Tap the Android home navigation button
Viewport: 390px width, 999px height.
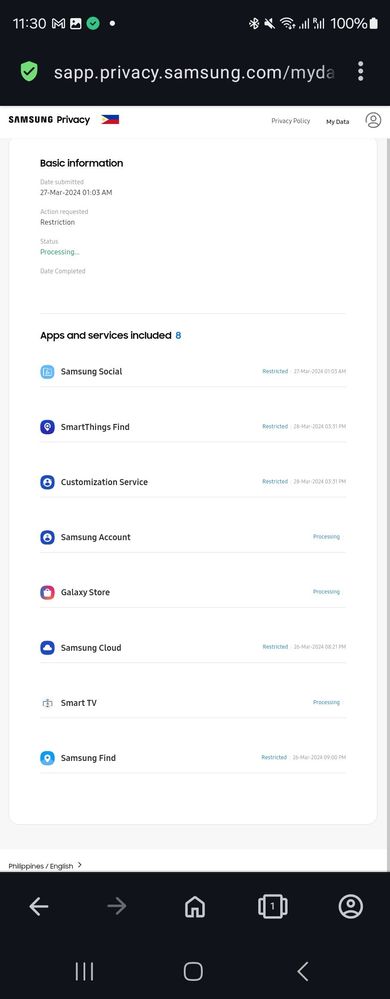193,971
